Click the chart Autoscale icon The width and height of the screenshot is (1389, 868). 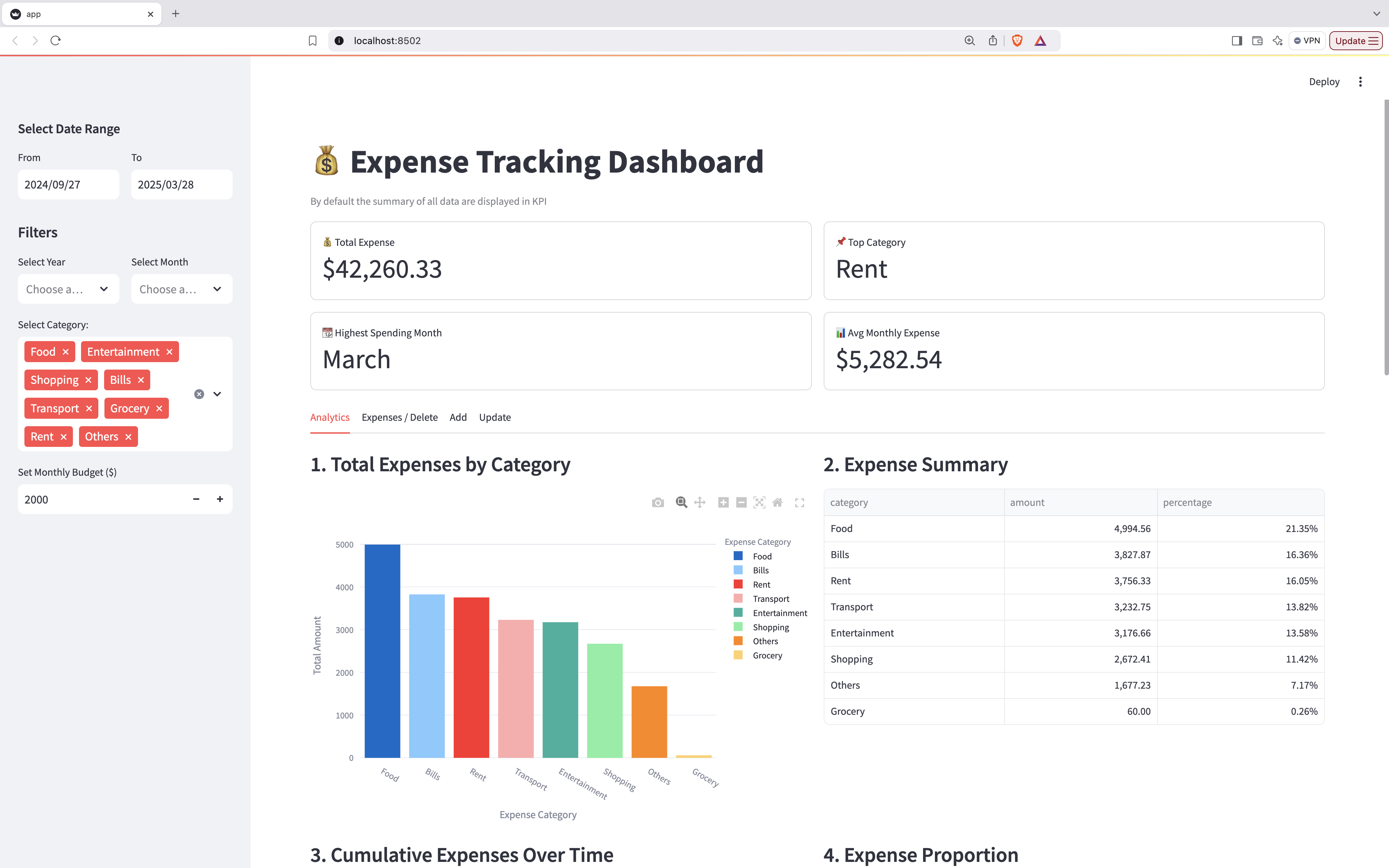click(759, 502)
